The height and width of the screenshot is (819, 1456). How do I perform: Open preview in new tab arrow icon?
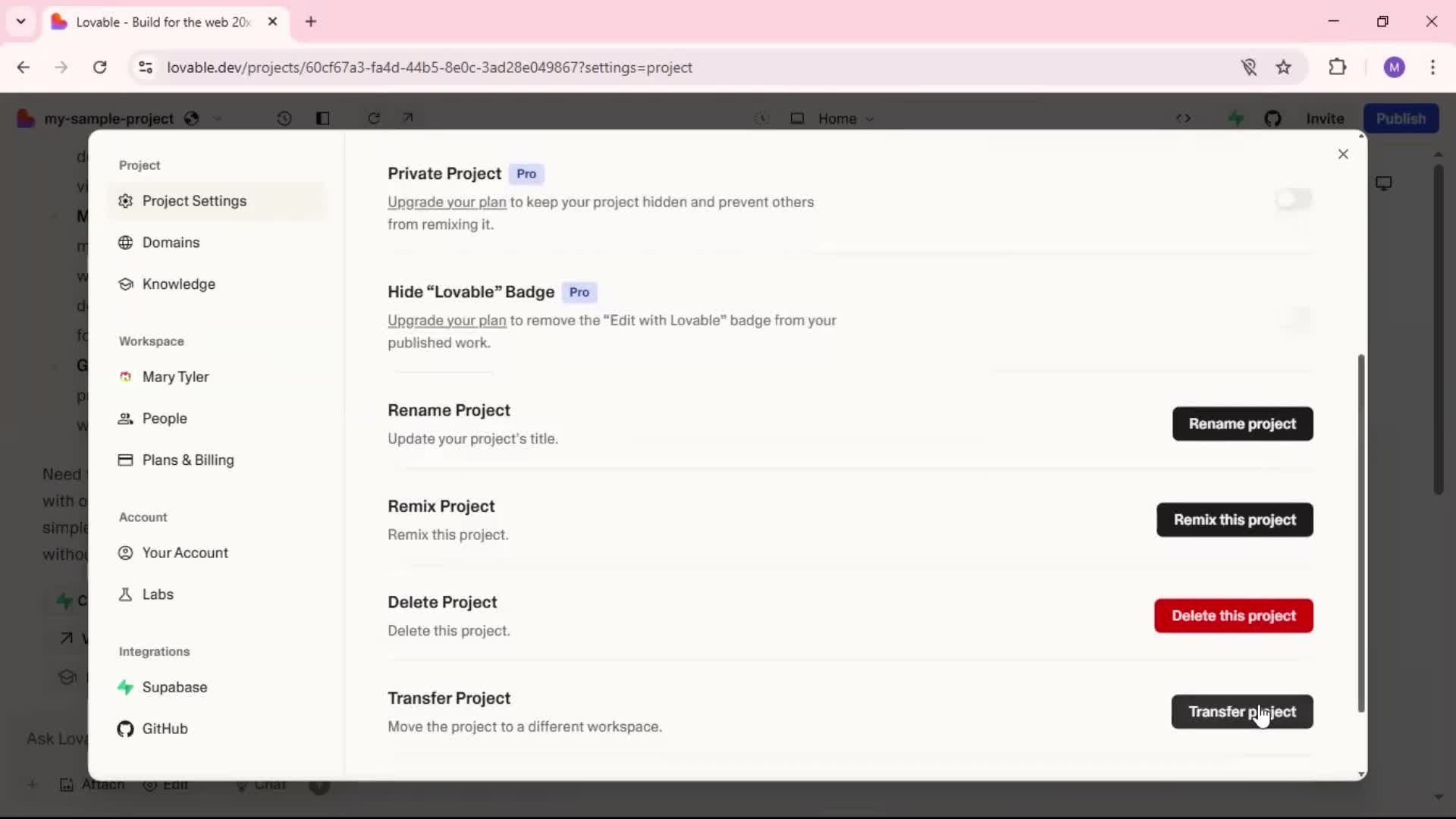[x=408, y=118]
